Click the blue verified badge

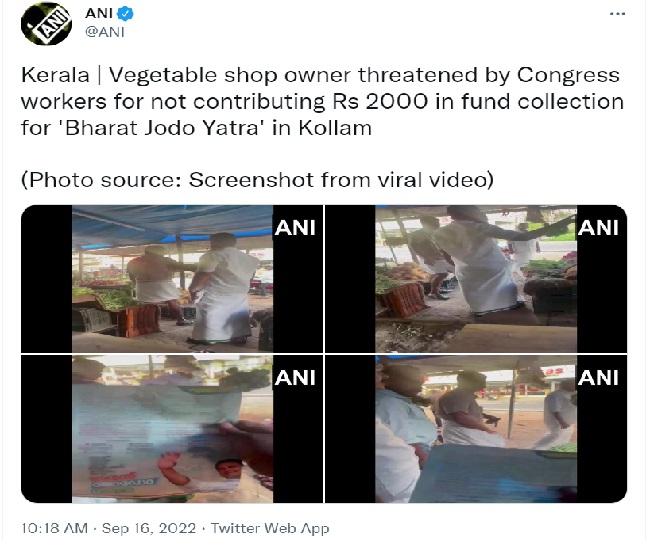125,14
